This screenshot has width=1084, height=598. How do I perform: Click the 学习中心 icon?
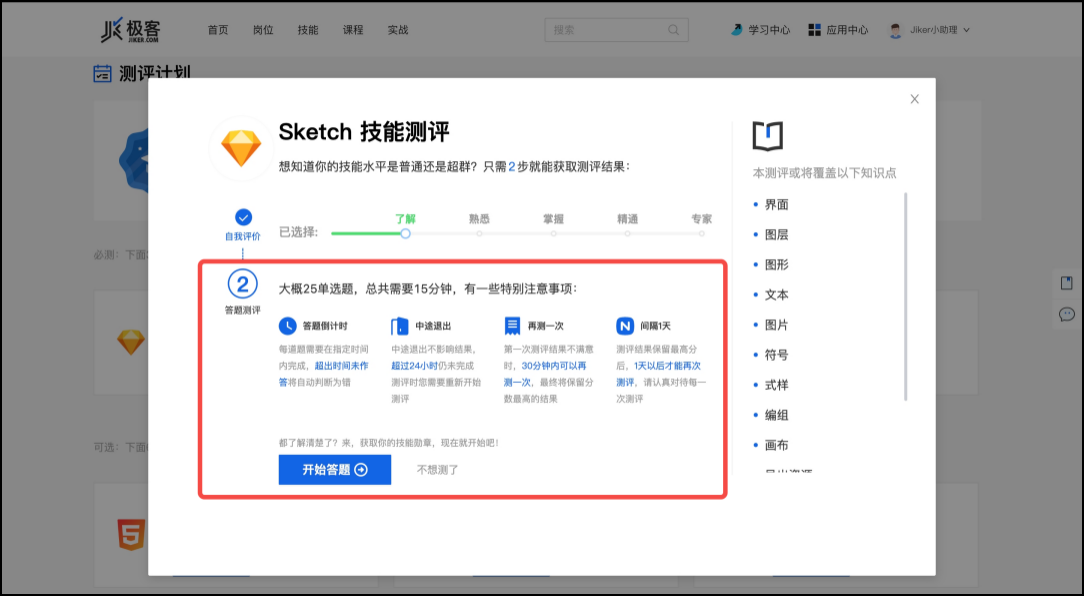pos(737,30)
